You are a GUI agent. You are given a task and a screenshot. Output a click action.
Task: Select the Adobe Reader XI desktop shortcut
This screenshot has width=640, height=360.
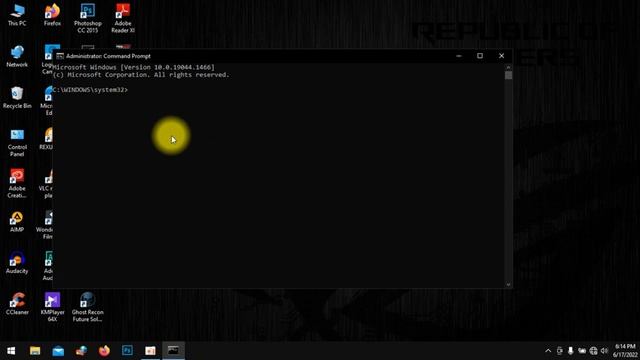click(x=123, y=18)
